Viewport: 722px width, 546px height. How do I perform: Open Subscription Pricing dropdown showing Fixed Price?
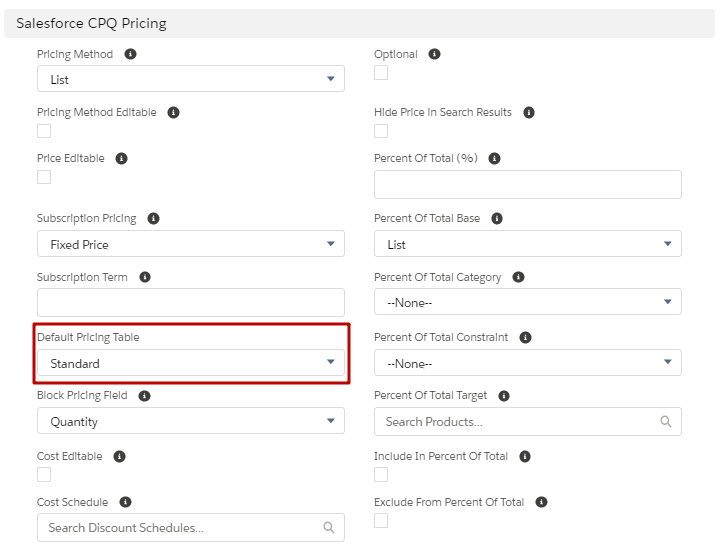click(191, 244)
